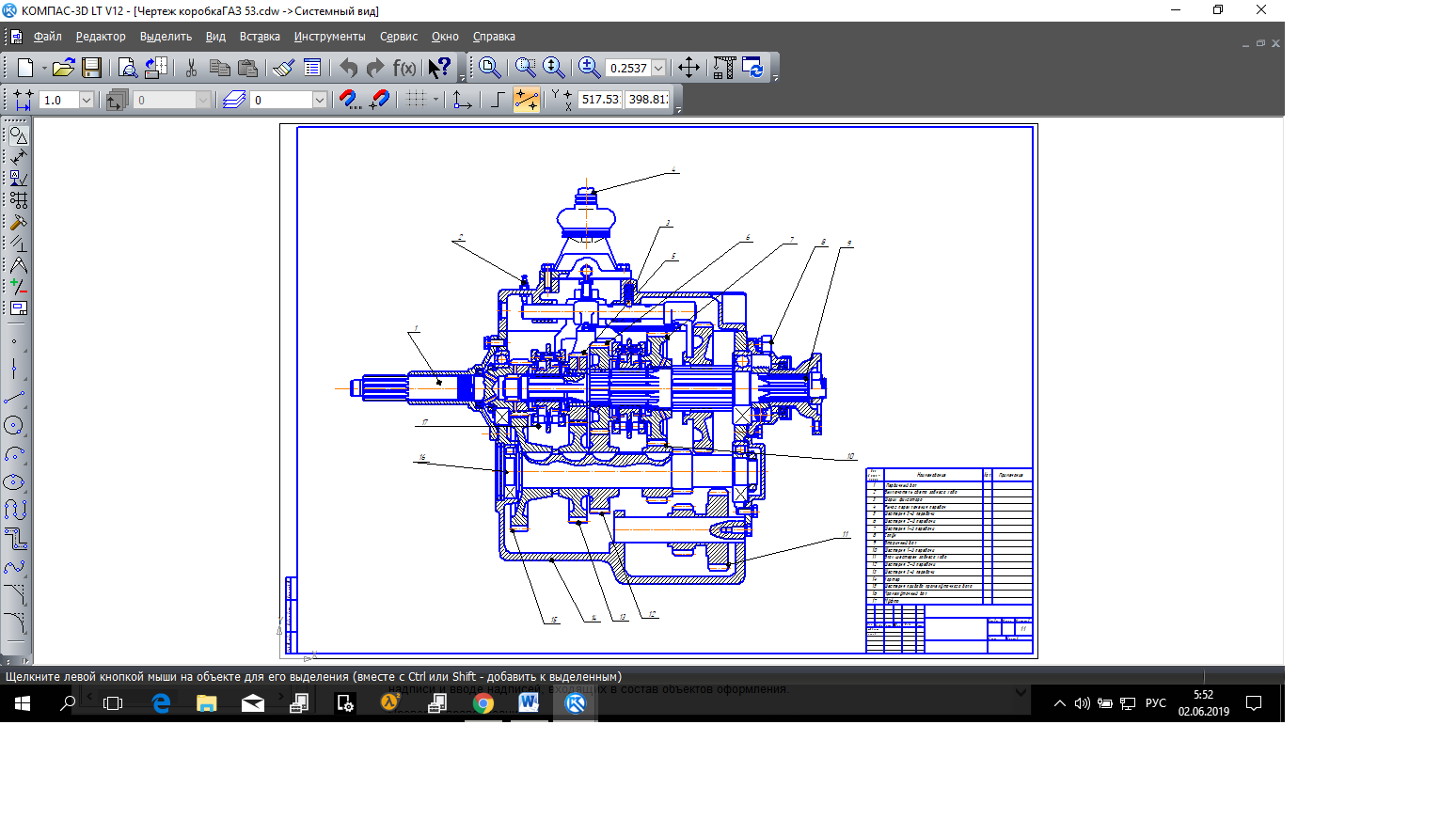Image resolution: width=1456 pixels, height=835 pixels.
Task: Open the Выделить menu
Action: coord(166,37)
